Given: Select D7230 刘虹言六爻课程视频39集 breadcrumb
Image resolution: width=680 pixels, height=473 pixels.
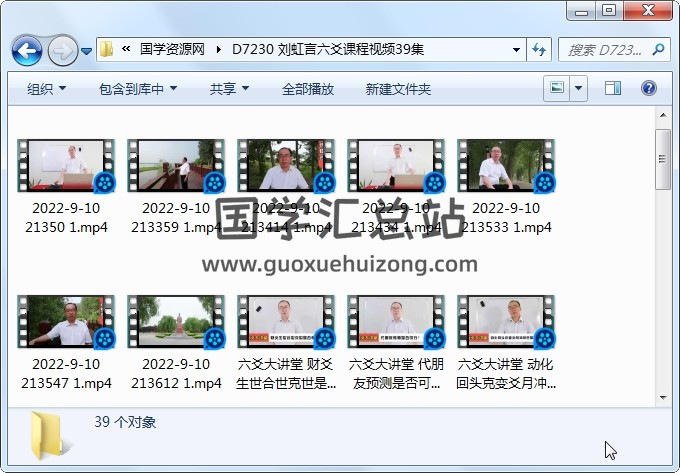Looking at the screenshot, I should 328,49.
